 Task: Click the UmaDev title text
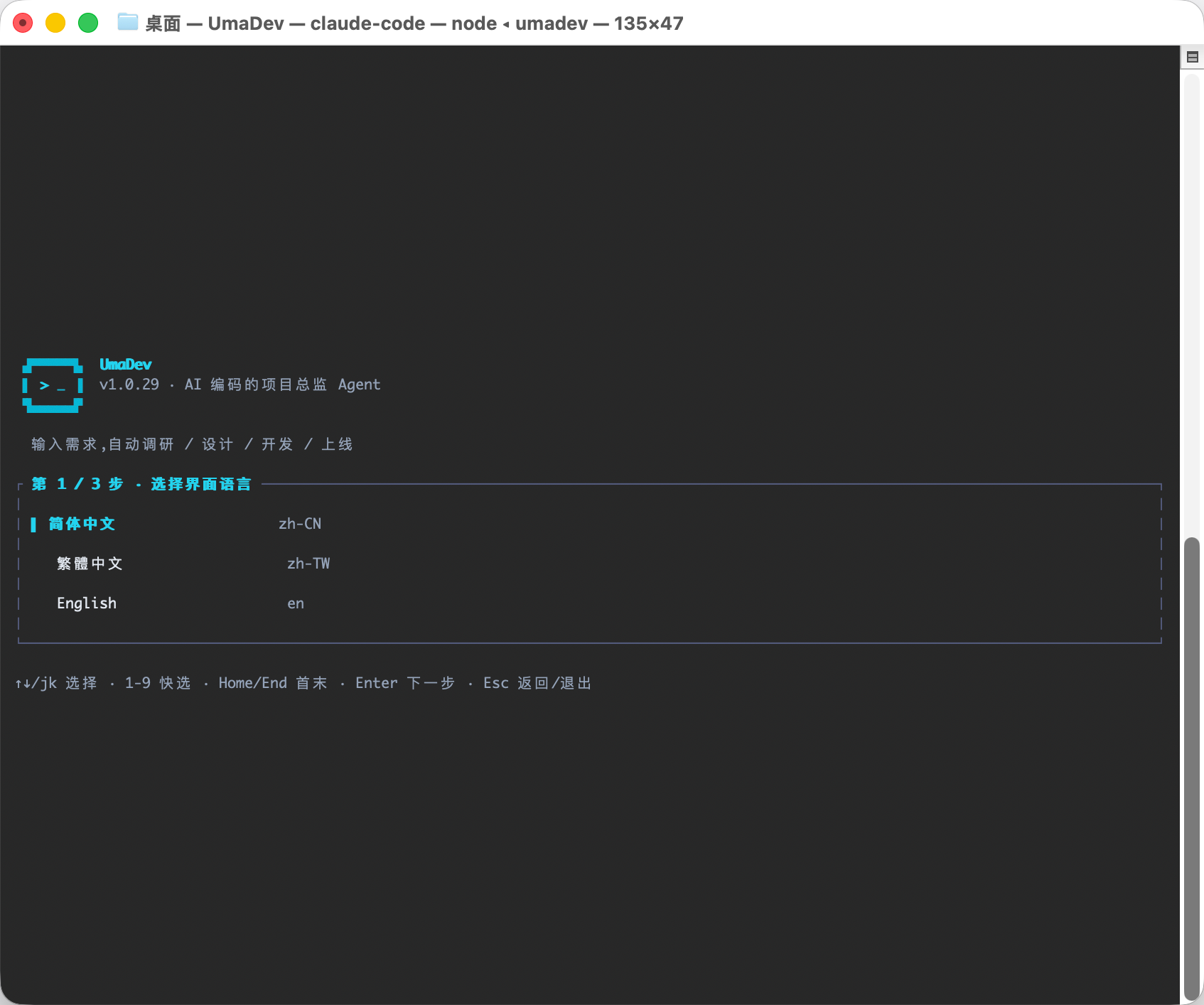(125, 365)
